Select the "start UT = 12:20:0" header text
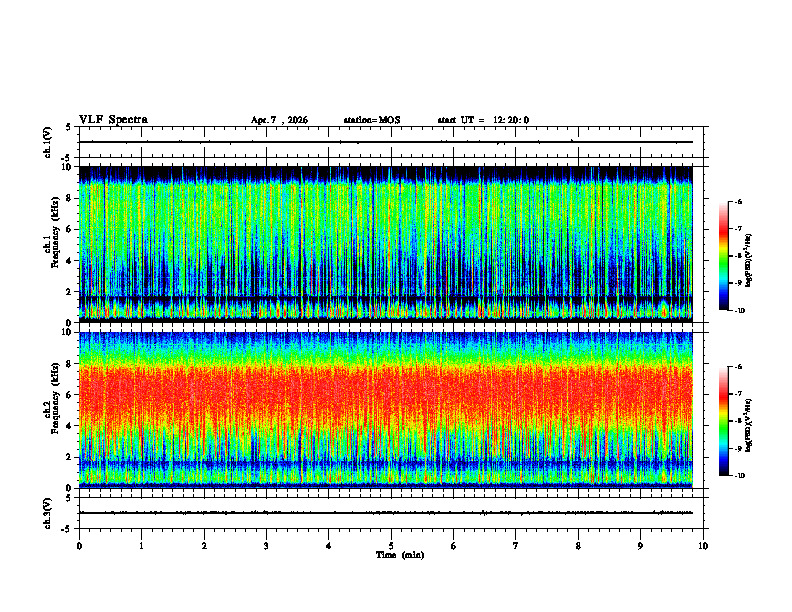792x612 pixels. 483,120
